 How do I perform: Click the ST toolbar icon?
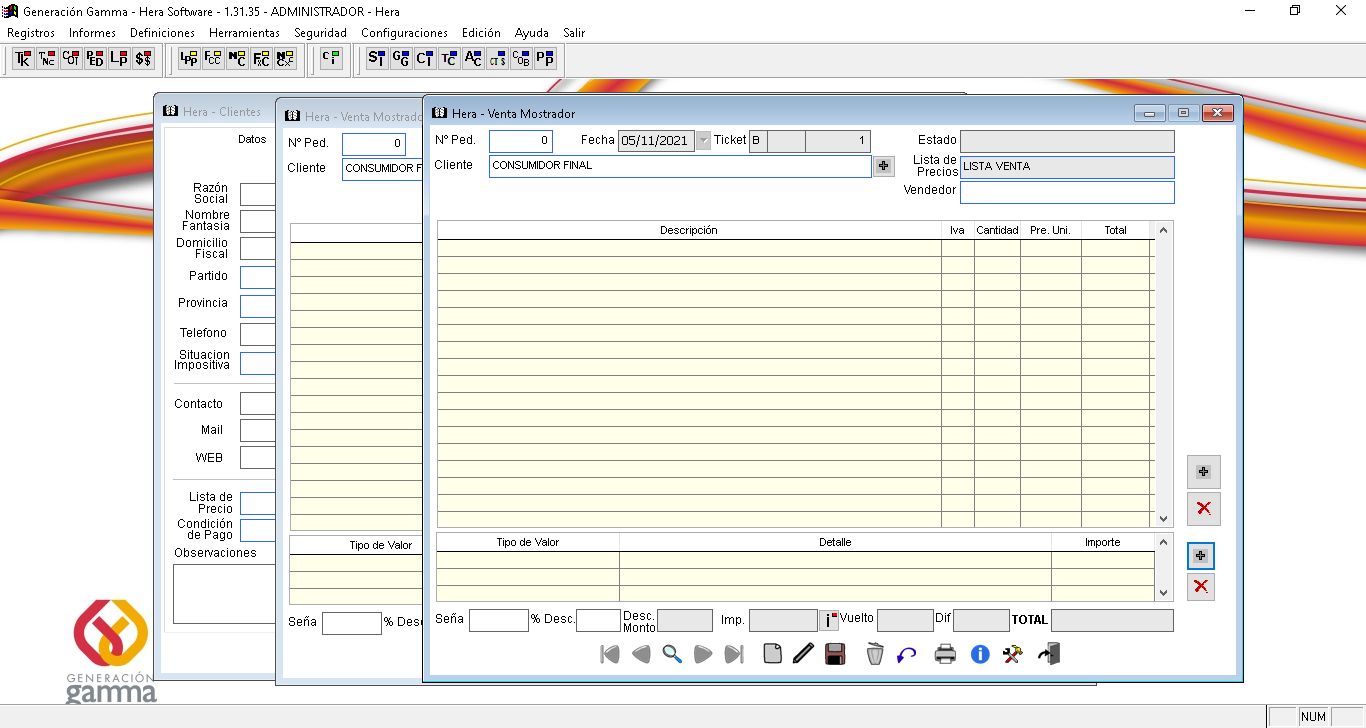pos(376,59)
